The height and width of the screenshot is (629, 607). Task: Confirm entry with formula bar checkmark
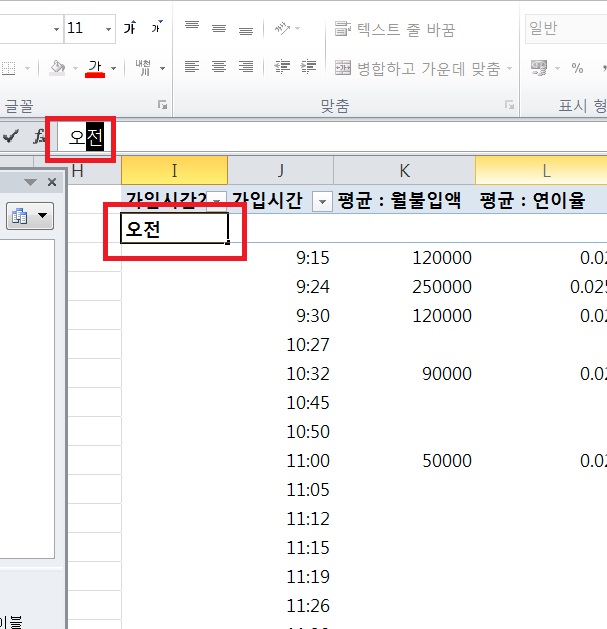click(11, 136)
